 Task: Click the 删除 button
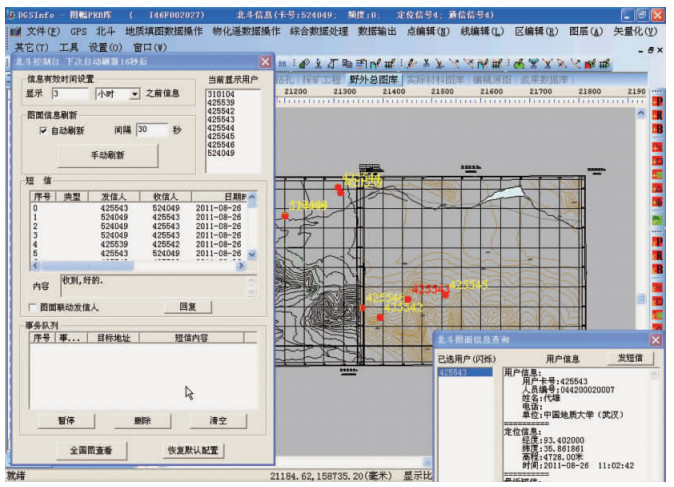coord(142,420)
